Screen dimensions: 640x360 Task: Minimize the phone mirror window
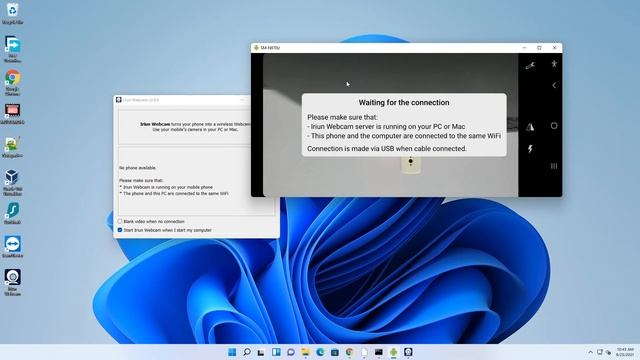point(524,48)
